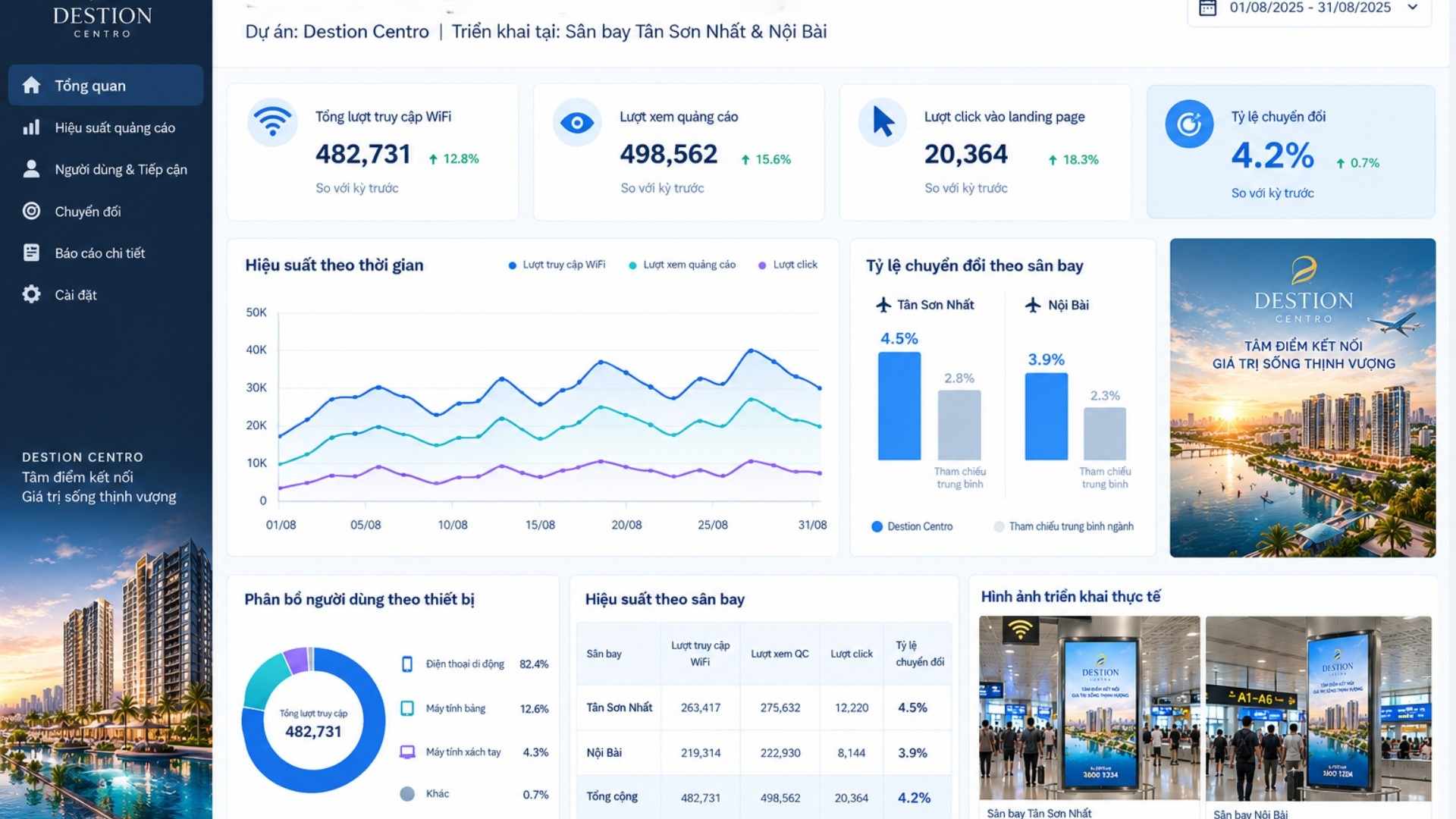Click the 263,417 WiFi cell for Tân Sơn Nhất
Viewport: 1456px width, 819px height.
pos(701,708)
